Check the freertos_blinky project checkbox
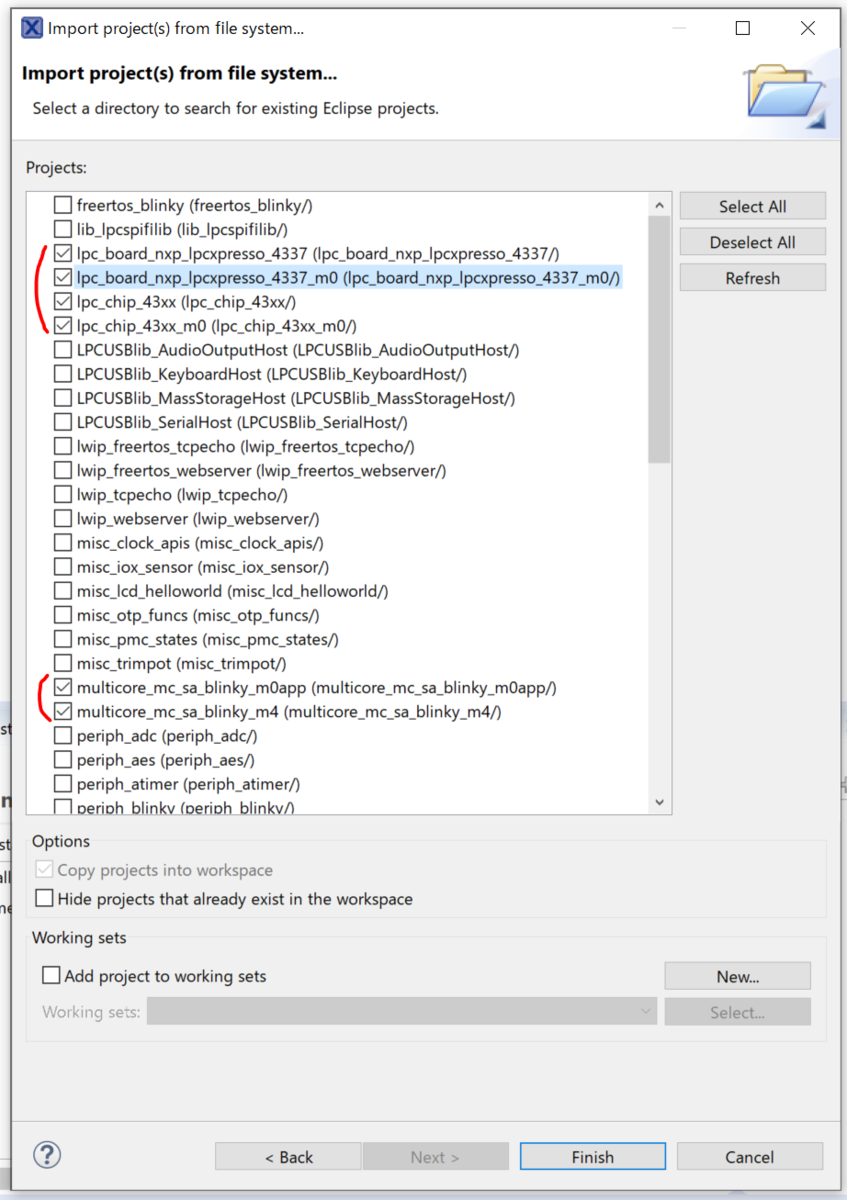Viewport: 847px width, 1200px height. tap(63, 205)
